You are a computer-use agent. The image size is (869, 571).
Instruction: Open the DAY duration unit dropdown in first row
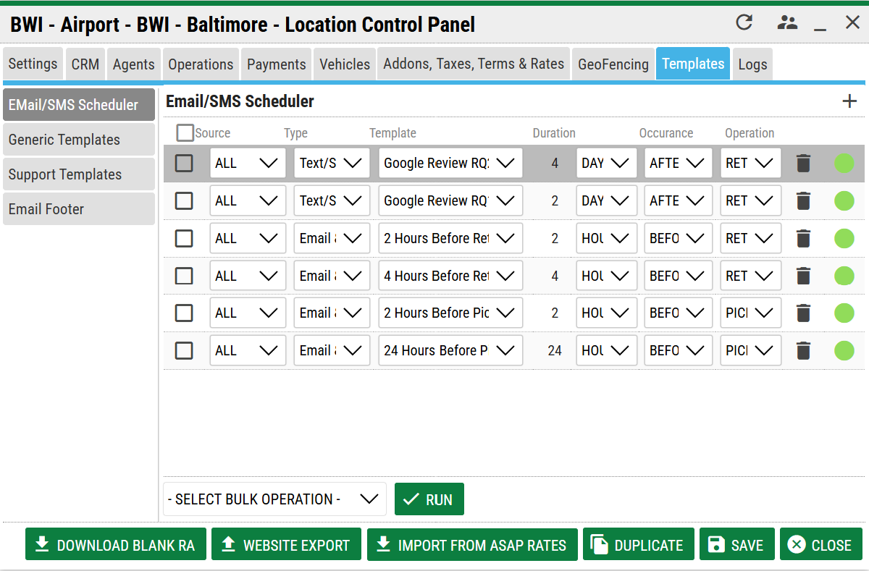tap(606, 163)
